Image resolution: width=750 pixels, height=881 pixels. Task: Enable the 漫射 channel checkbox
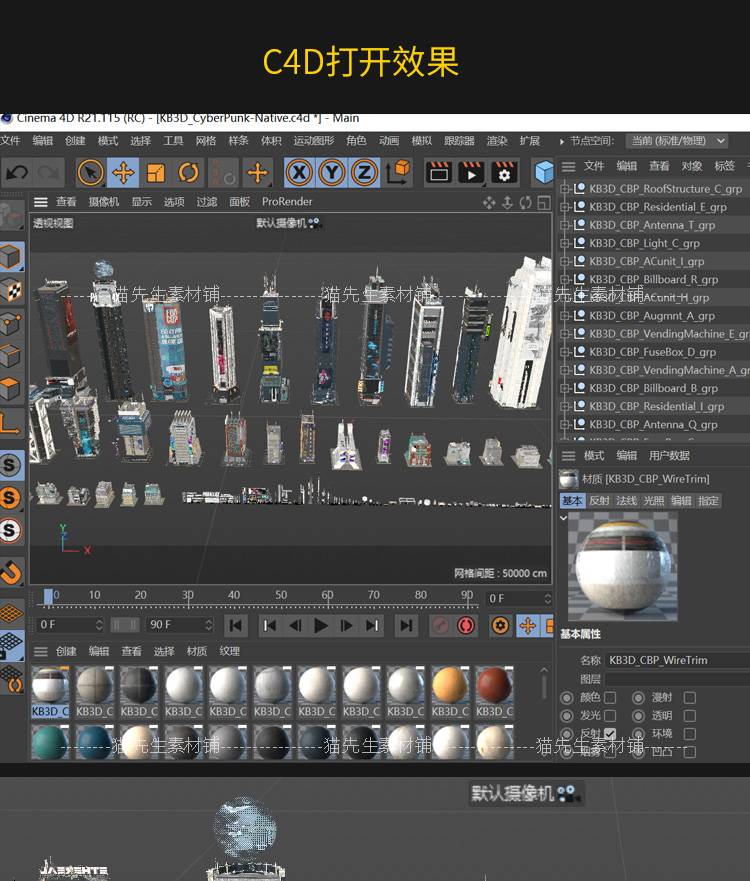click(x=690, y=697)
